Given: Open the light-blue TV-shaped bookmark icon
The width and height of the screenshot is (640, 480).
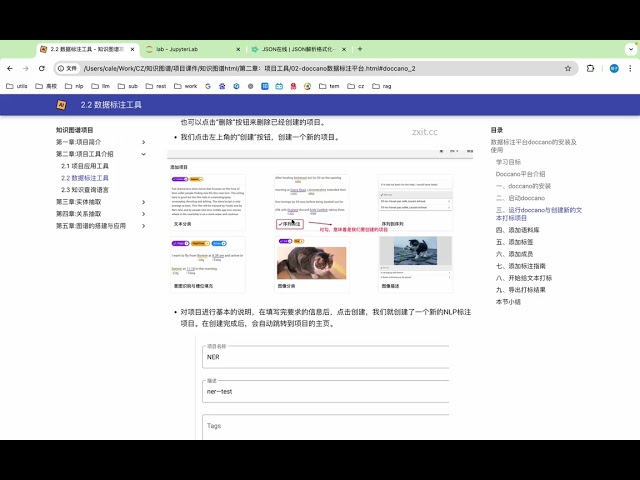Looking at the screenshot, I should click(x=279, y=86).
